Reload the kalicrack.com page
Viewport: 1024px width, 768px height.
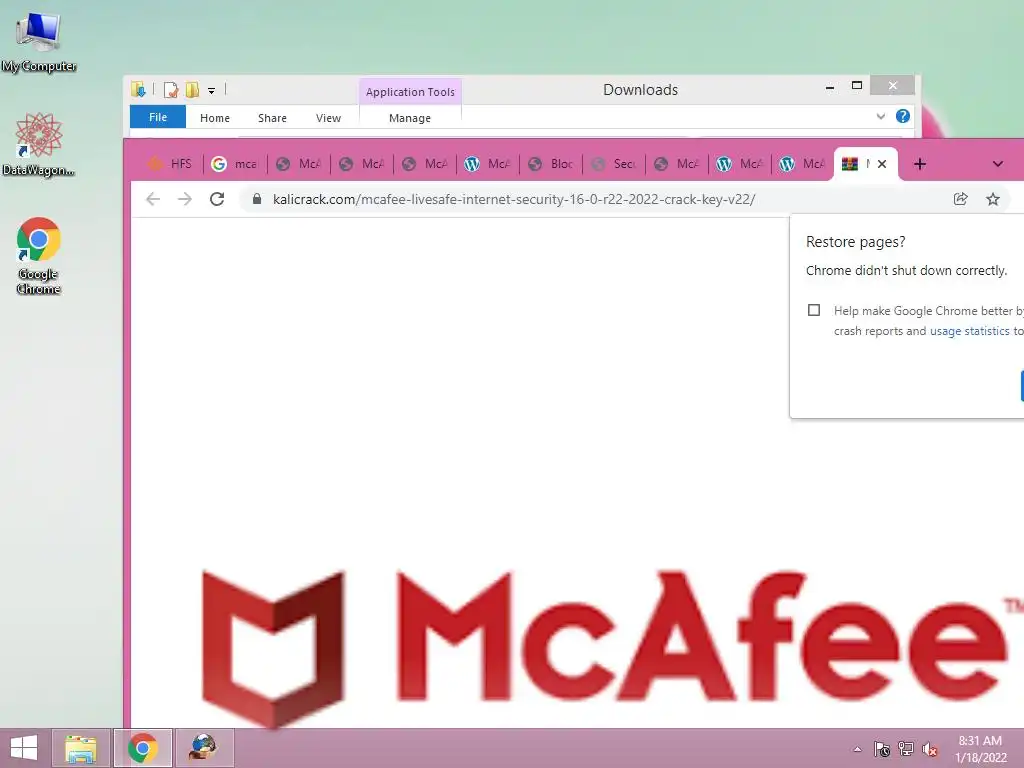click(x=217, y=199)
